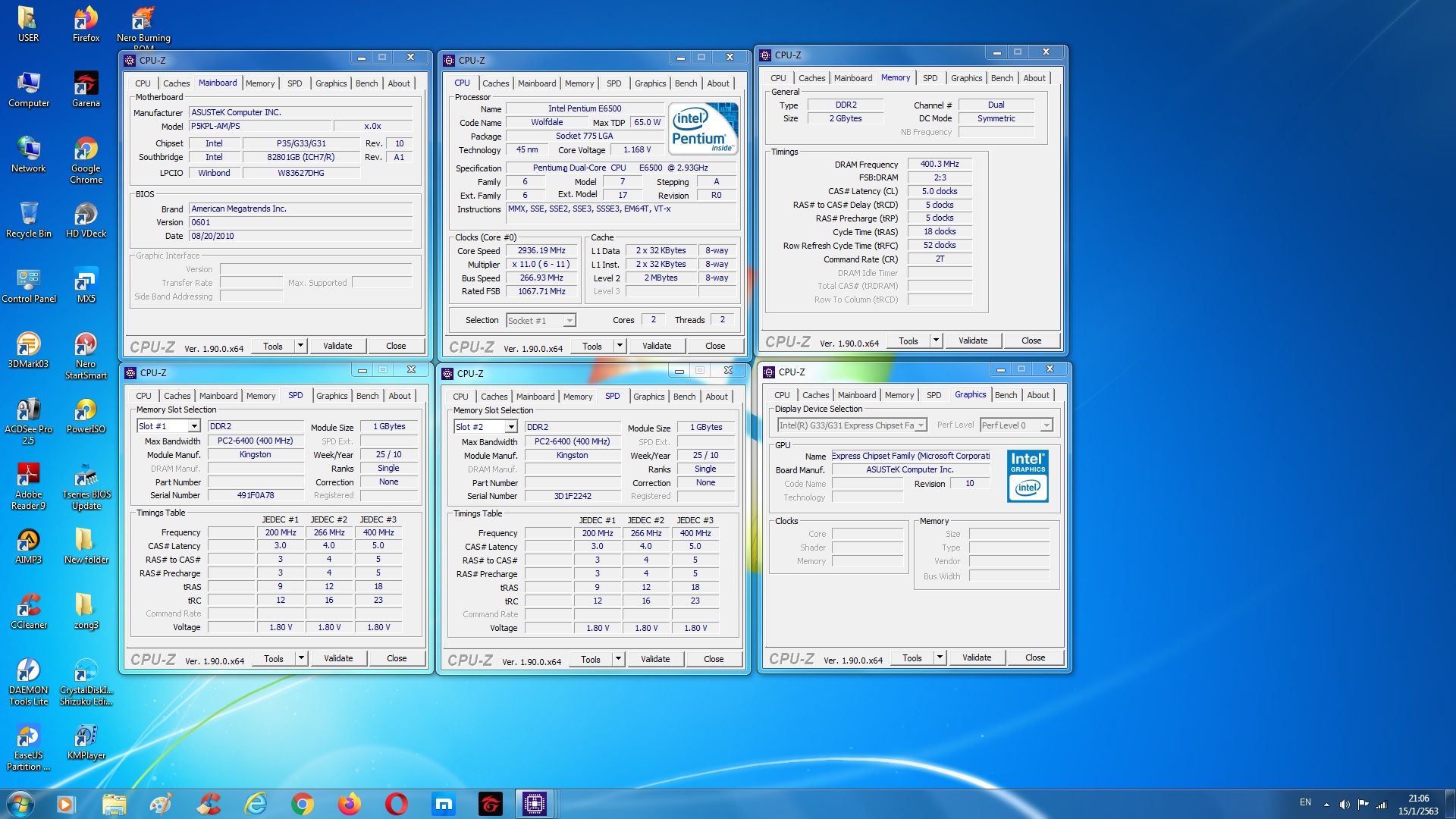
Task: Click the Intel Graphics logo
Action: point(1028,476)
